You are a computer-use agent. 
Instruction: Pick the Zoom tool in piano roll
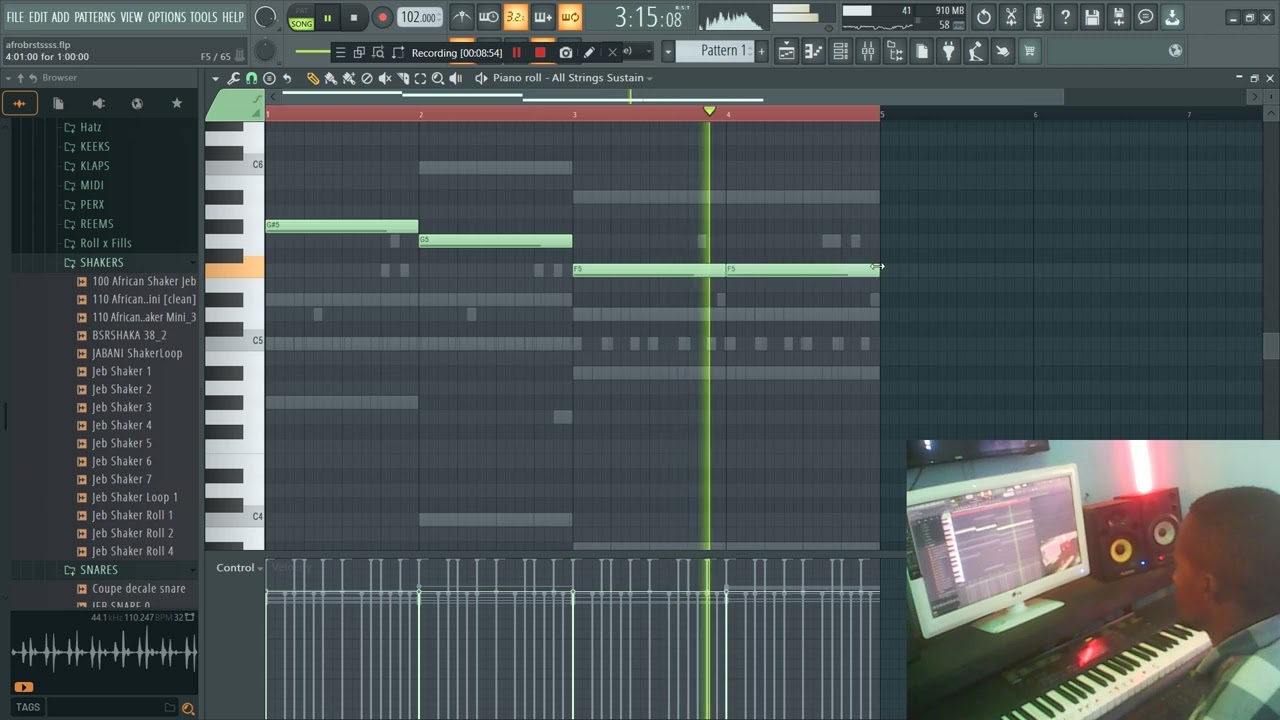click(x=438, y=78)
